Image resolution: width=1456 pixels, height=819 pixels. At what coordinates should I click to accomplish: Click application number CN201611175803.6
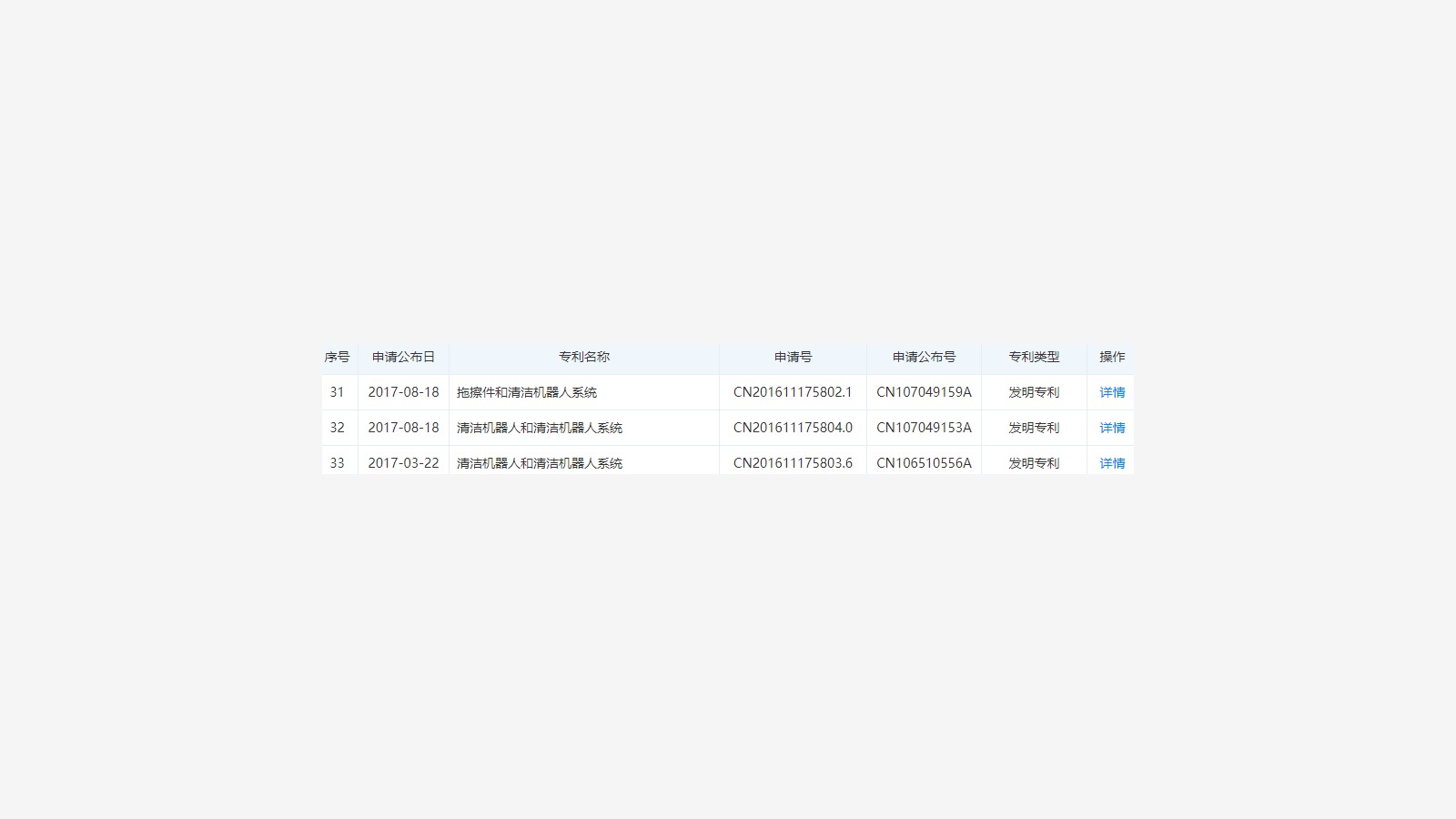pyautogui.click(x=793, y=463)
